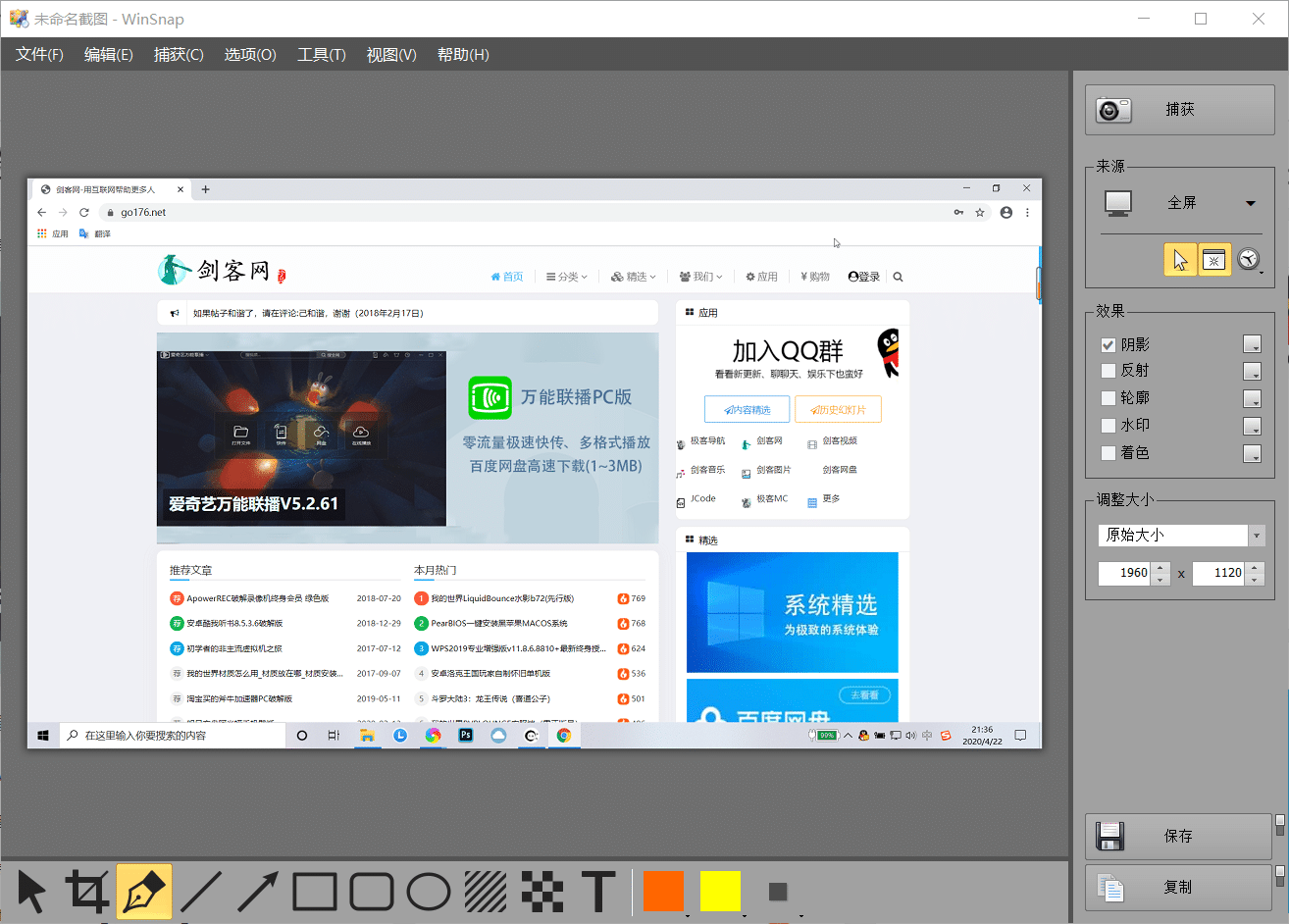Select the Crop tool

pos(87,892)
